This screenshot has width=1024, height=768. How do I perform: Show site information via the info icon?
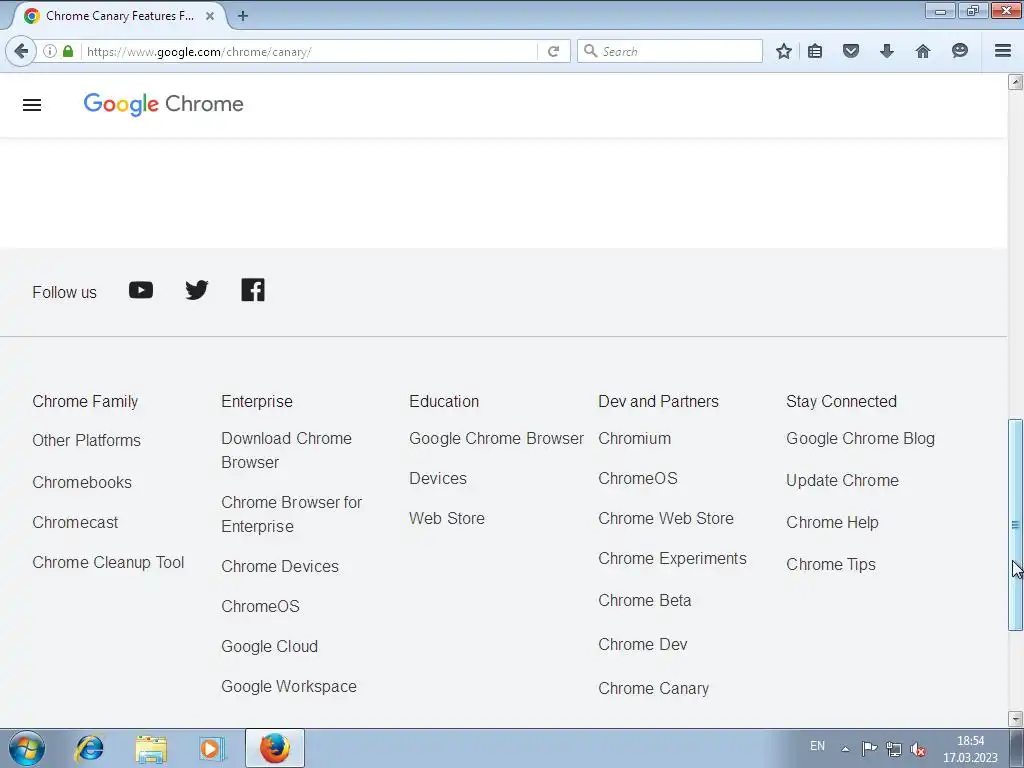click(50, 51)
